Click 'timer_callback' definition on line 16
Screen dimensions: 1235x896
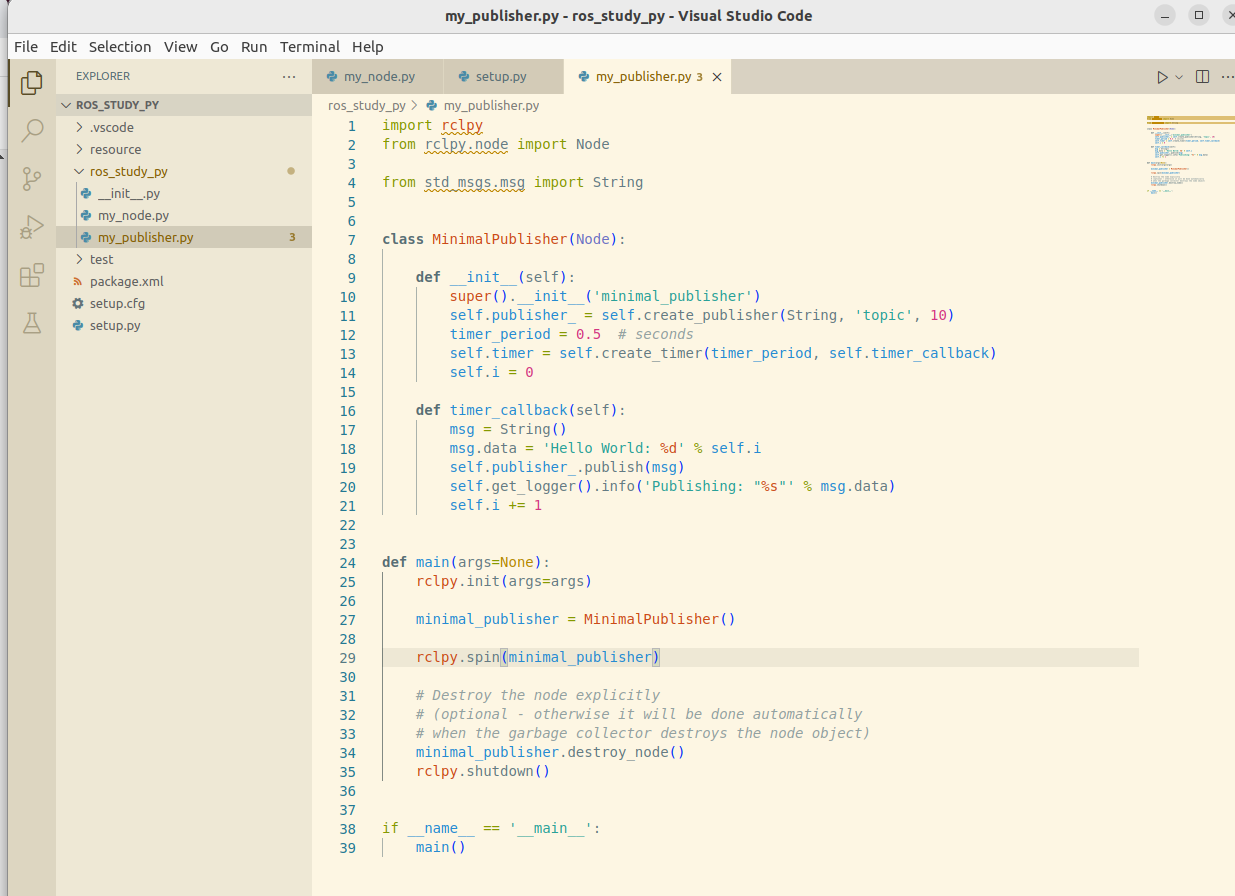(x=508, y=410)
